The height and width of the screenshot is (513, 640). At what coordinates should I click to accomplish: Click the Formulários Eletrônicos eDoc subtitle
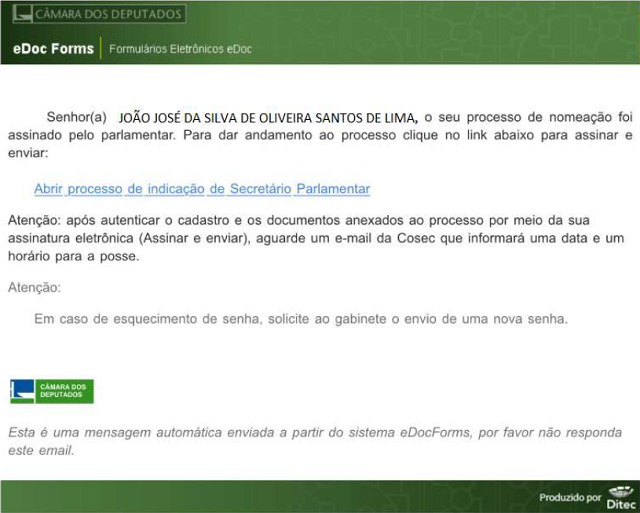pos(180,49)
